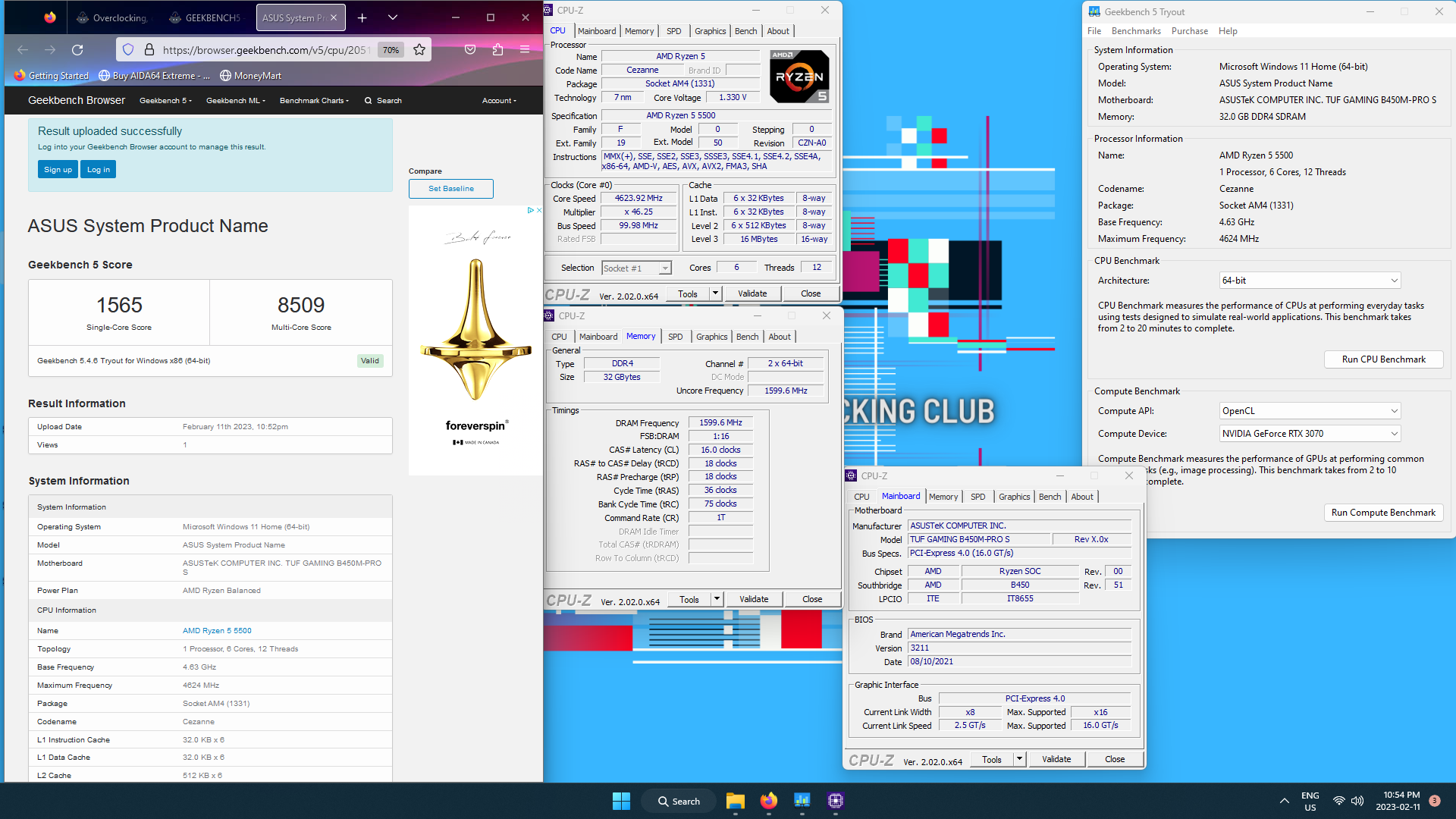Open Tools dropdown arrow in Memory window

[x=716, y=599]
